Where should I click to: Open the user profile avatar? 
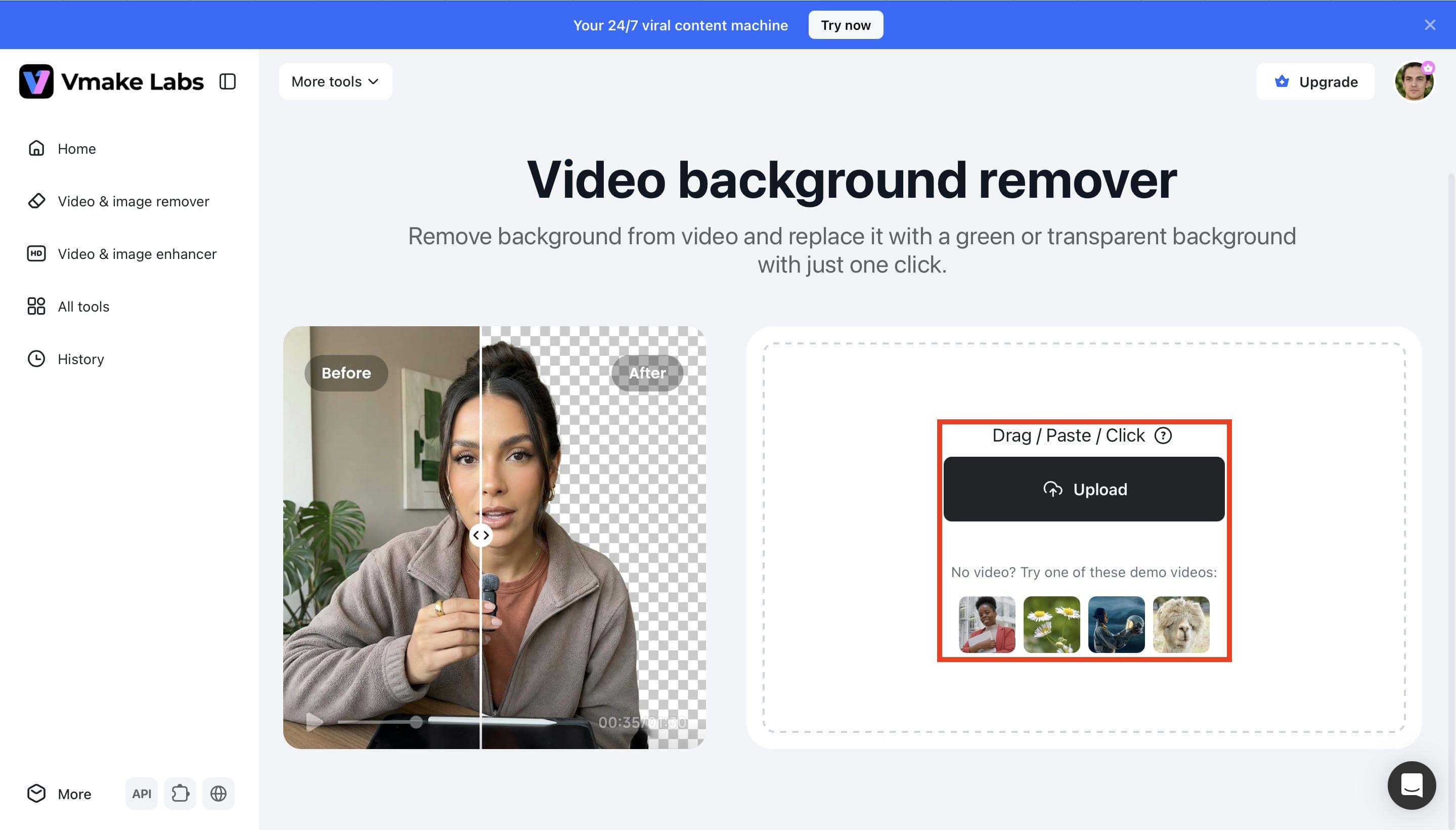click(x=1414, y=81)
